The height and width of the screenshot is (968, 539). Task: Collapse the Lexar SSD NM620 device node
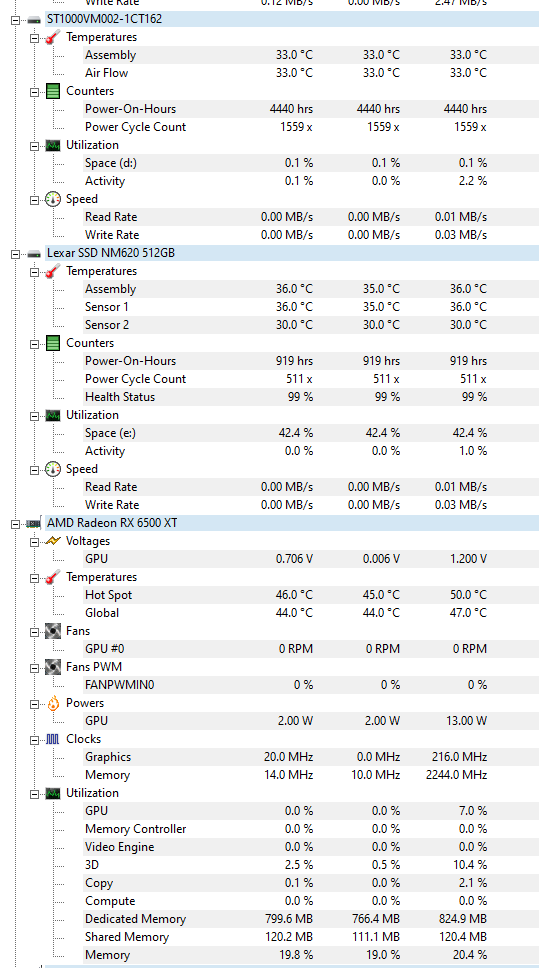15,253
